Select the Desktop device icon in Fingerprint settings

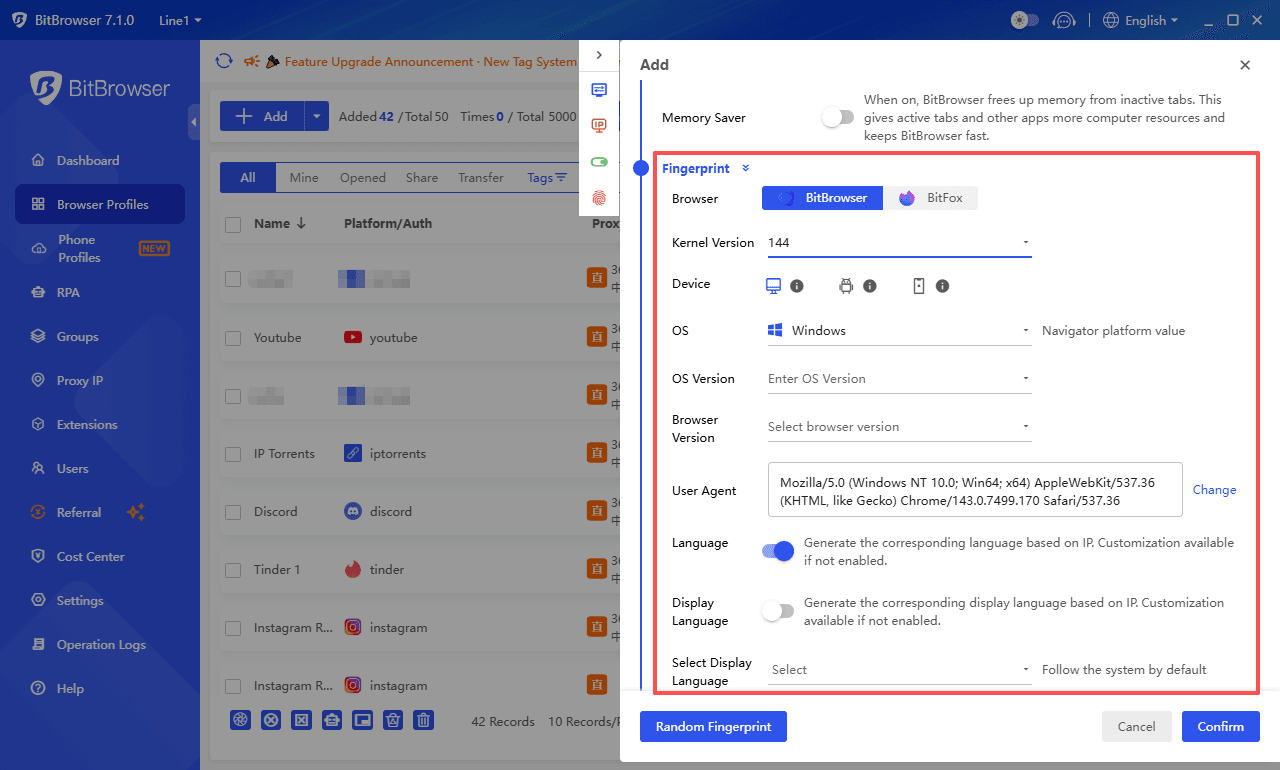[x=772, y=285]
